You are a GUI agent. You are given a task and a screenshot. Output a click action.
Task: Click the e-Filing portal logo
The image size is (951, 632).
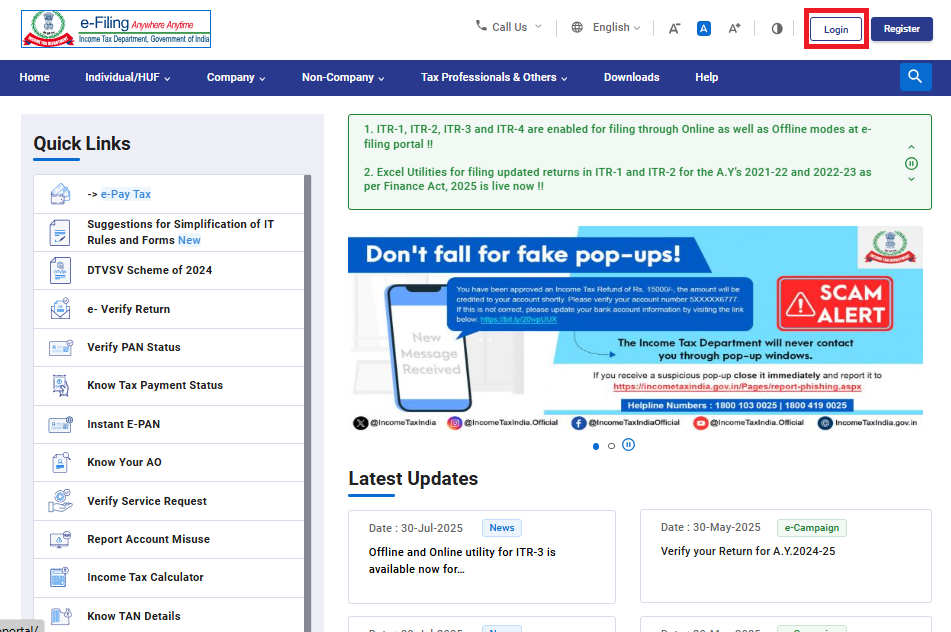(116, 29)
